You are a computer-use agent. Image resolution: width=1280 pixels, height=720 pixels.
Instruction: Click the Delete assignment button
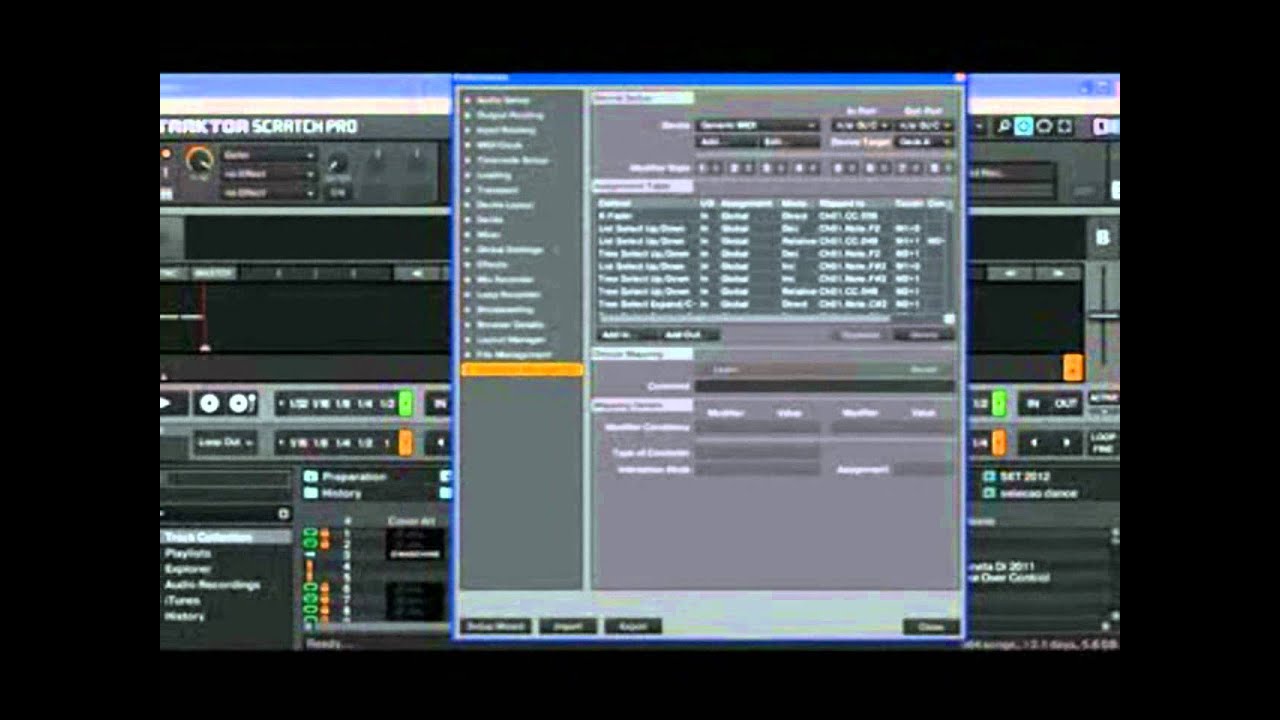pyautogui.click(x=923, y=334)
